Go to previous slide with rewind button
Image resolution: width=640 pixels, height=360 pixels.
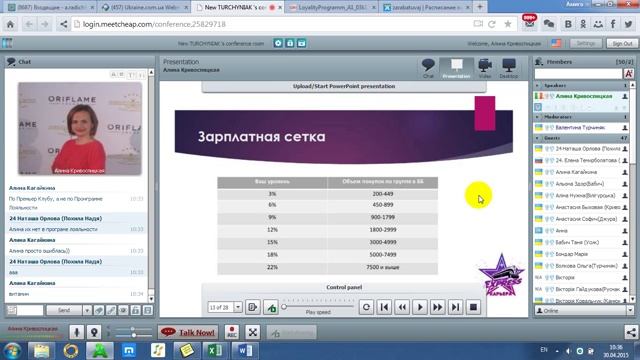coord(402,307)
